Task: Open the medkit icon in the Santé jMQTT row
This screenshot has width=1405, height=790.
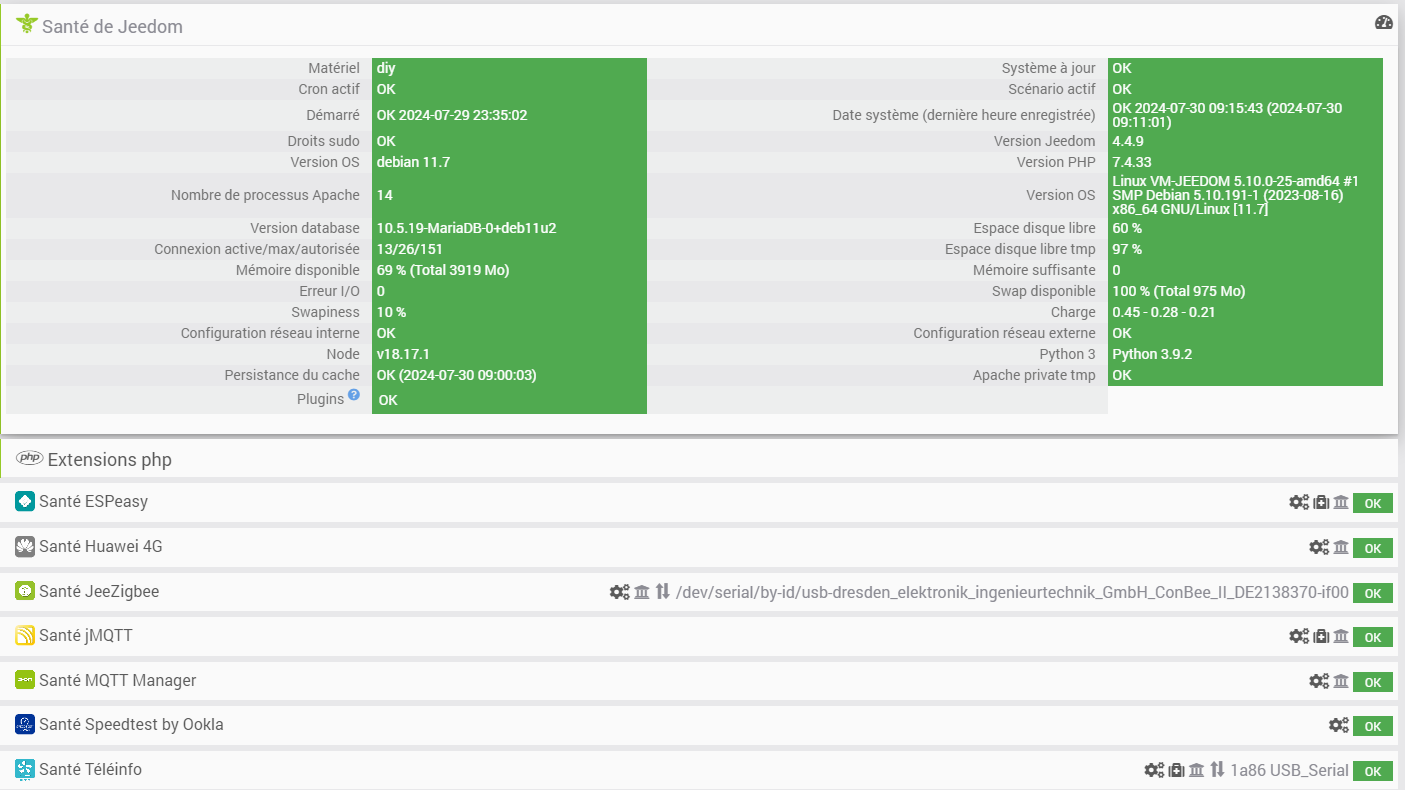Action: (x=1321, y=636)
